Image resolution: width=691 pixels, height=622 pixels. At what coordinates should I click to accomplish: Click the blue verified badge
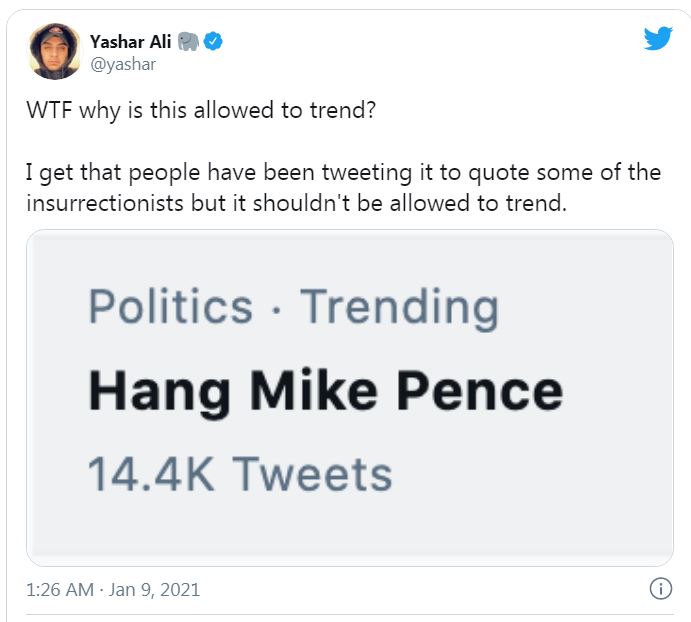214,42
